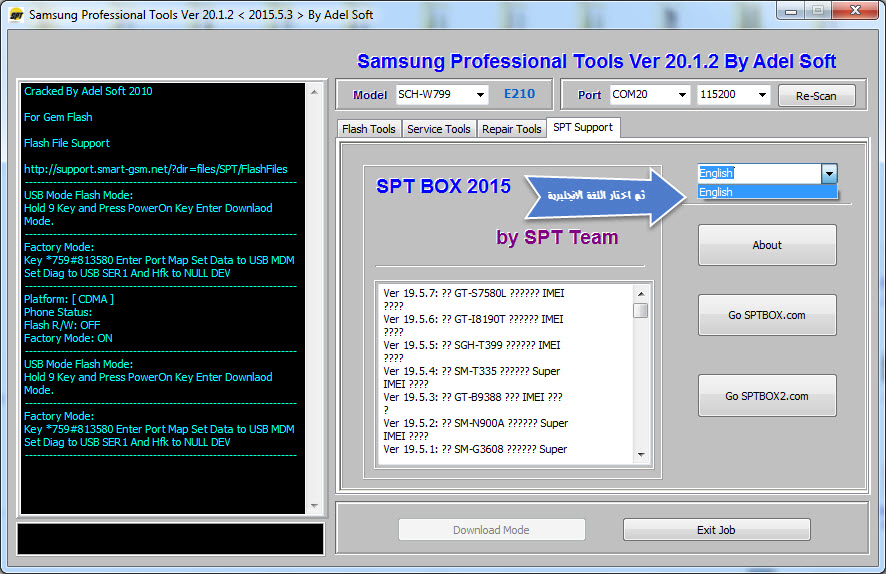The width and height of the screenshot is (886, 574).
Task: Click the SPT app icon in title bar
Action: [16, 15]
